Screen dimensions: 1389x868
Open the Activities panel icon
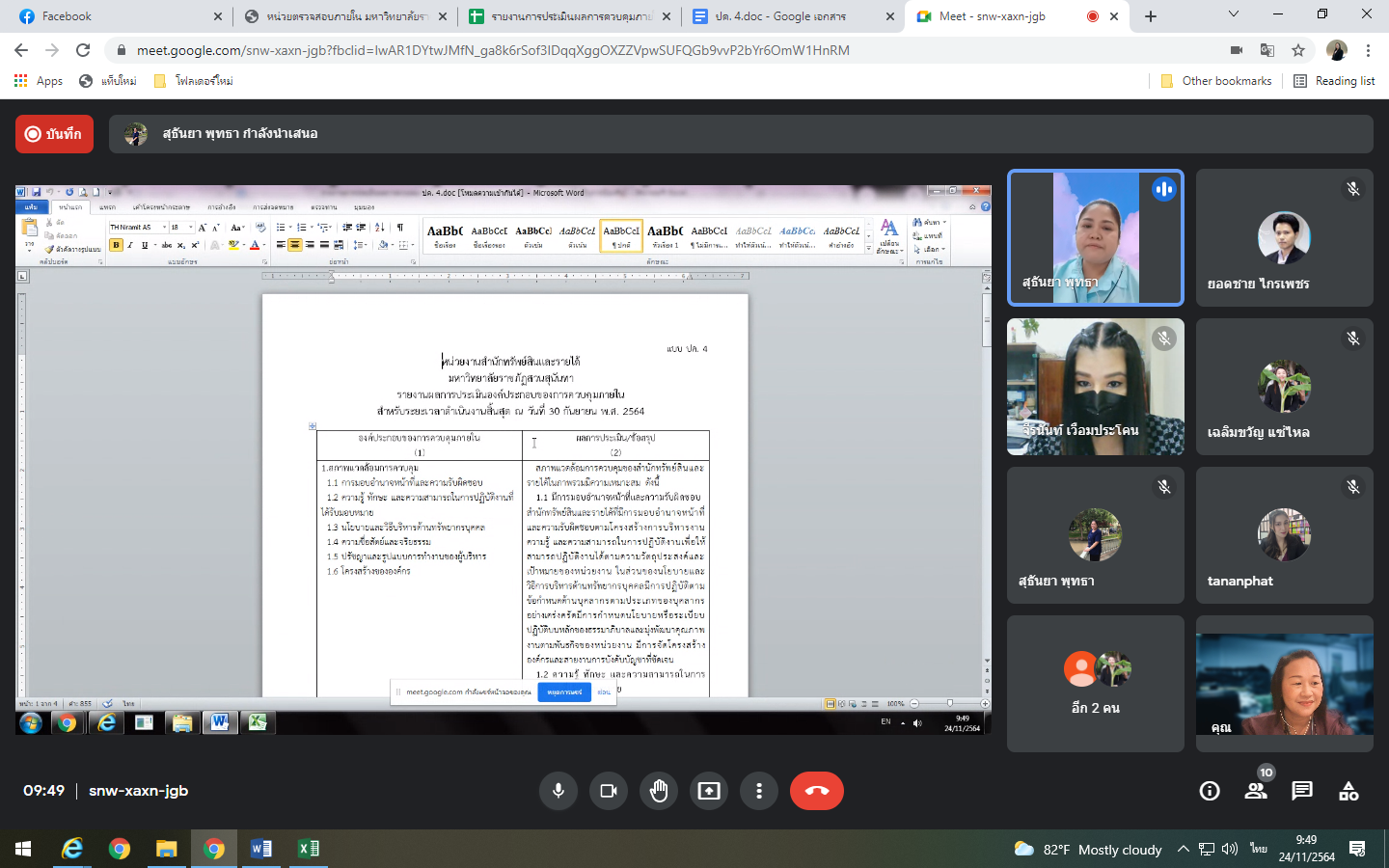point(1348,791)
